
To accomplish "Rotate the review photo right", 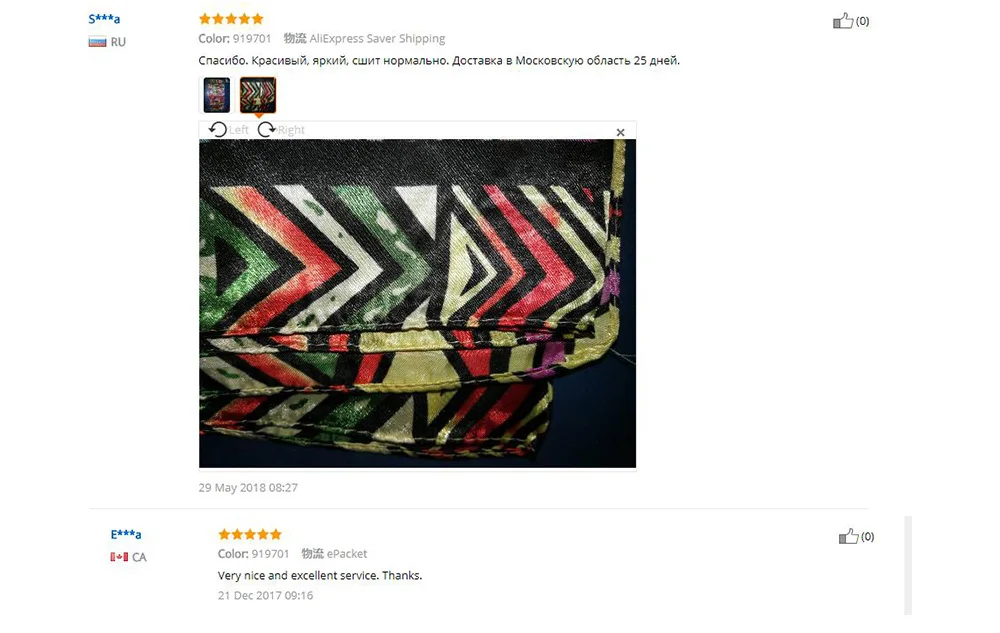I will click(281, 130).
